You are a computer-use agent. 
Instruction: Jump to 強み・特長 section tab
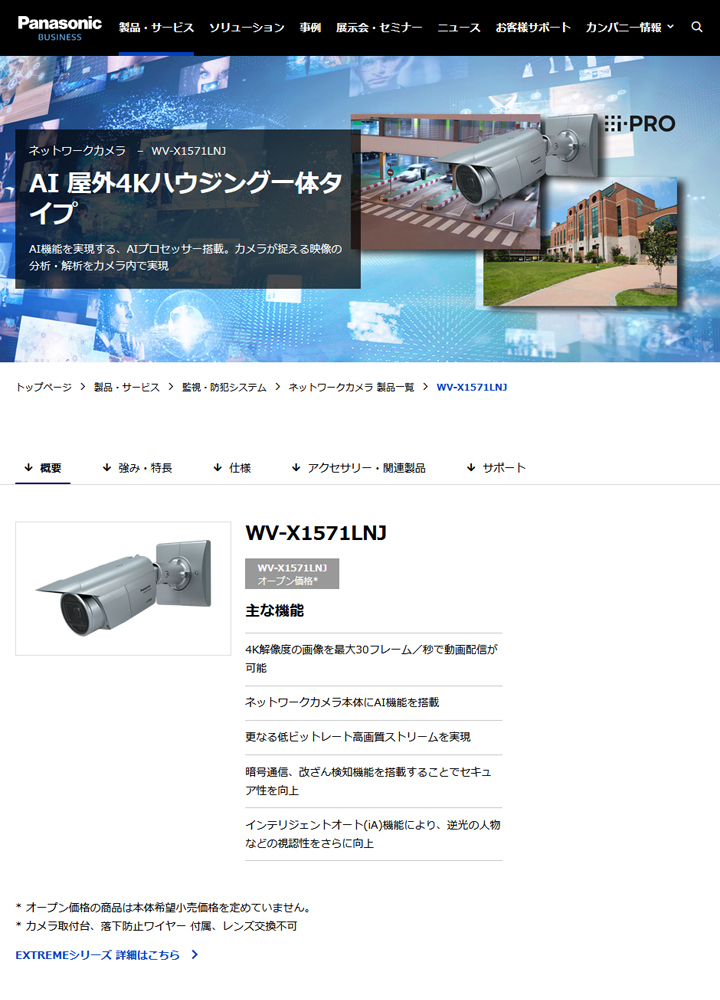137,468
